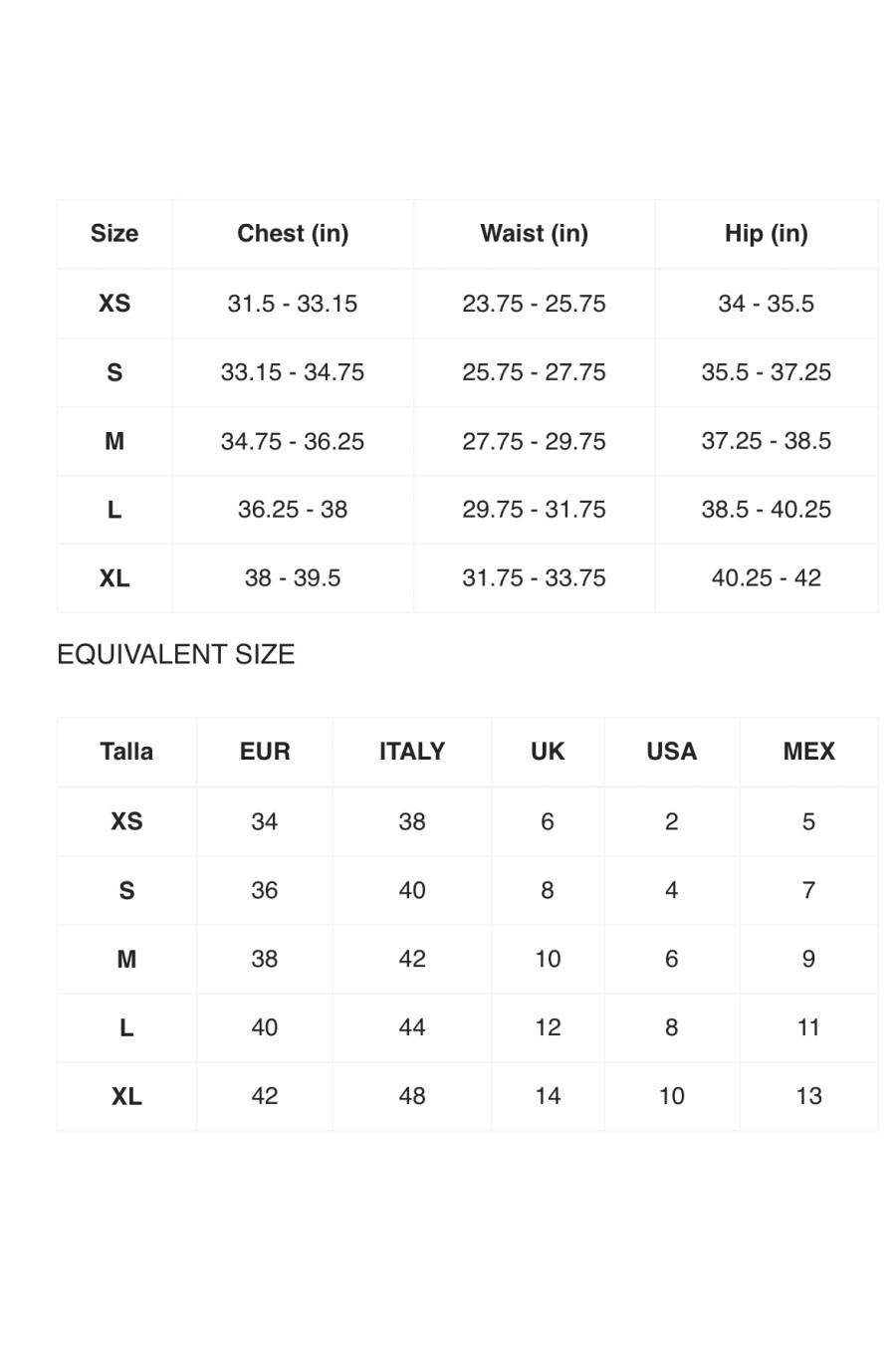
Task: Select the MEX size 13 cell
Action: [808, 1096]
